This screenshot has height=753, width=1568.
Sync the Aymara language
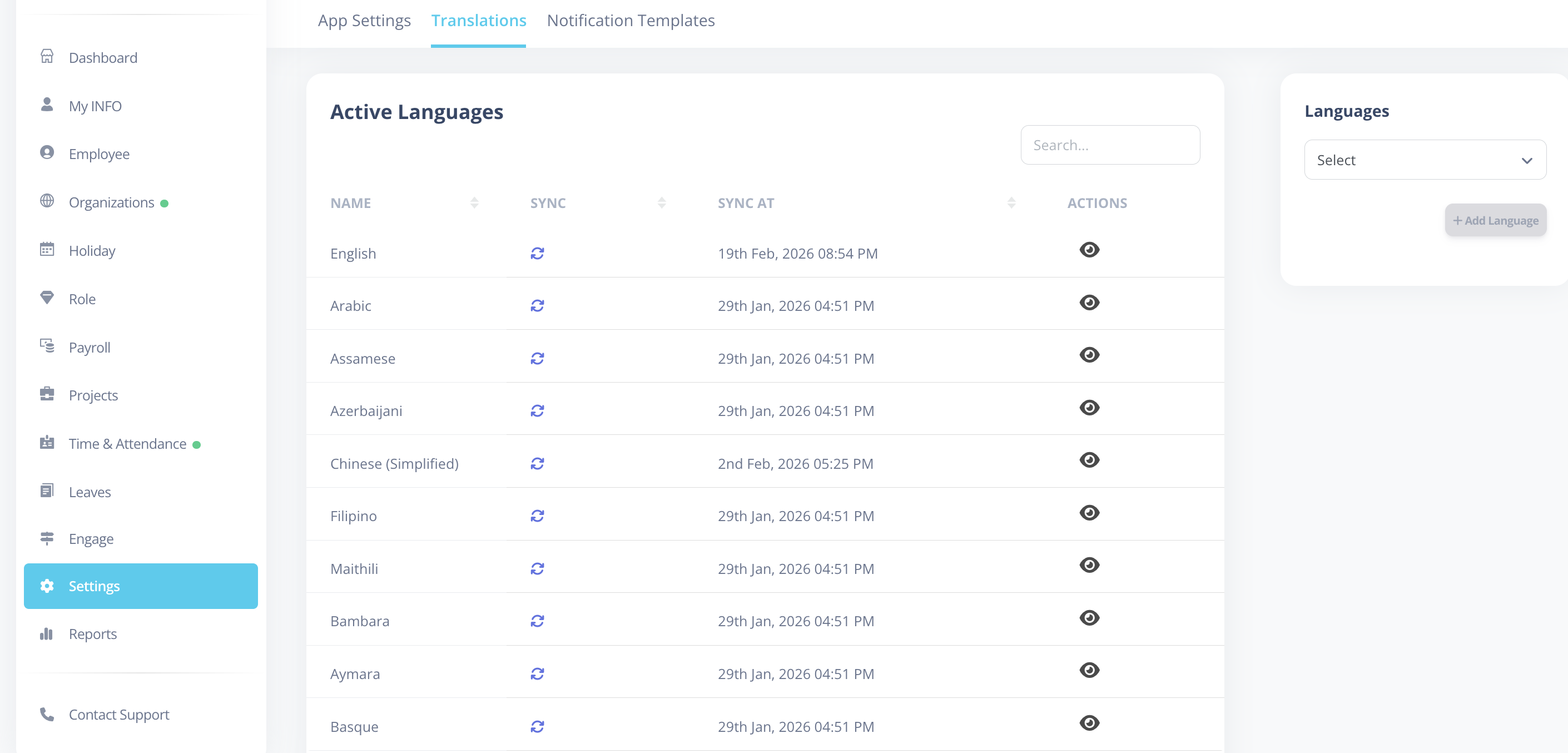click(x=537, y=674)
